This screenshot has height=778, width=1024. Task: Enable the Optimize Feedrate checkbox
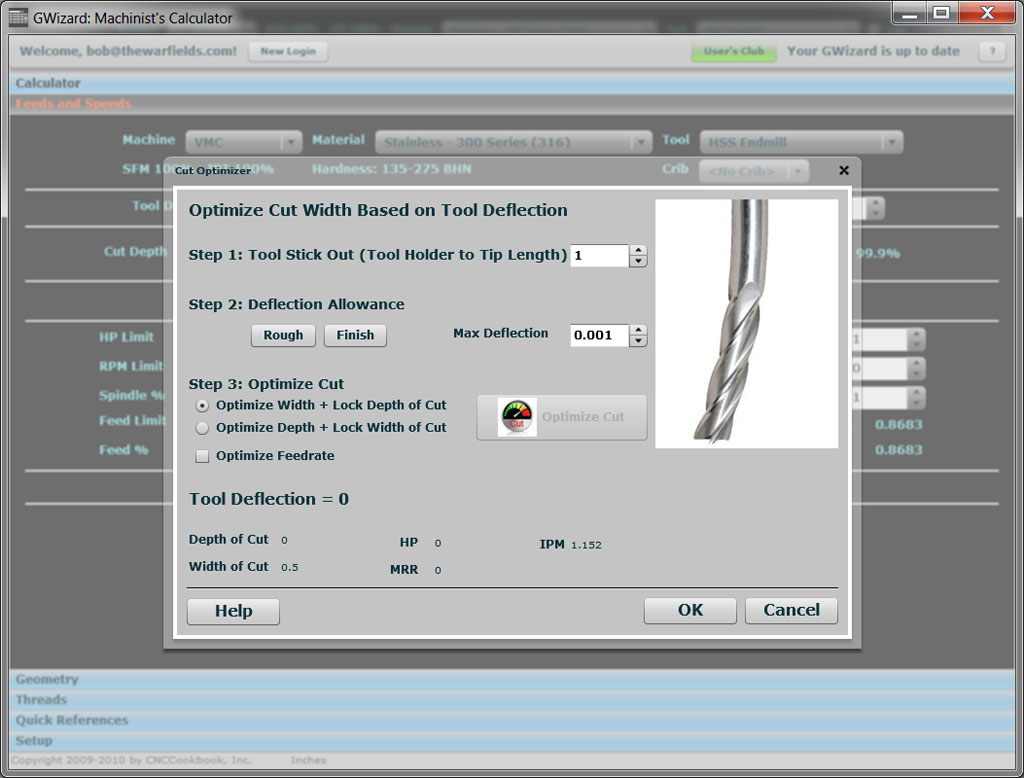point(202,456)
